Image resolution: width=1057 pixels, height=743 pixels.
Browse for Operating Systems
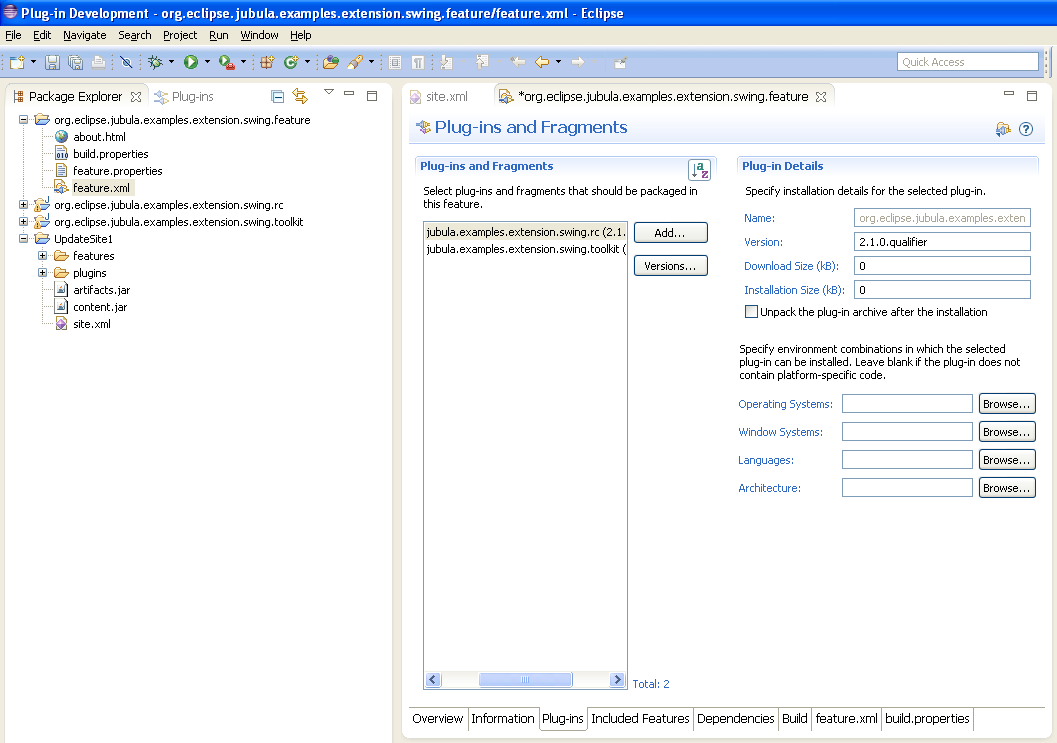[x=1007, y=404]
